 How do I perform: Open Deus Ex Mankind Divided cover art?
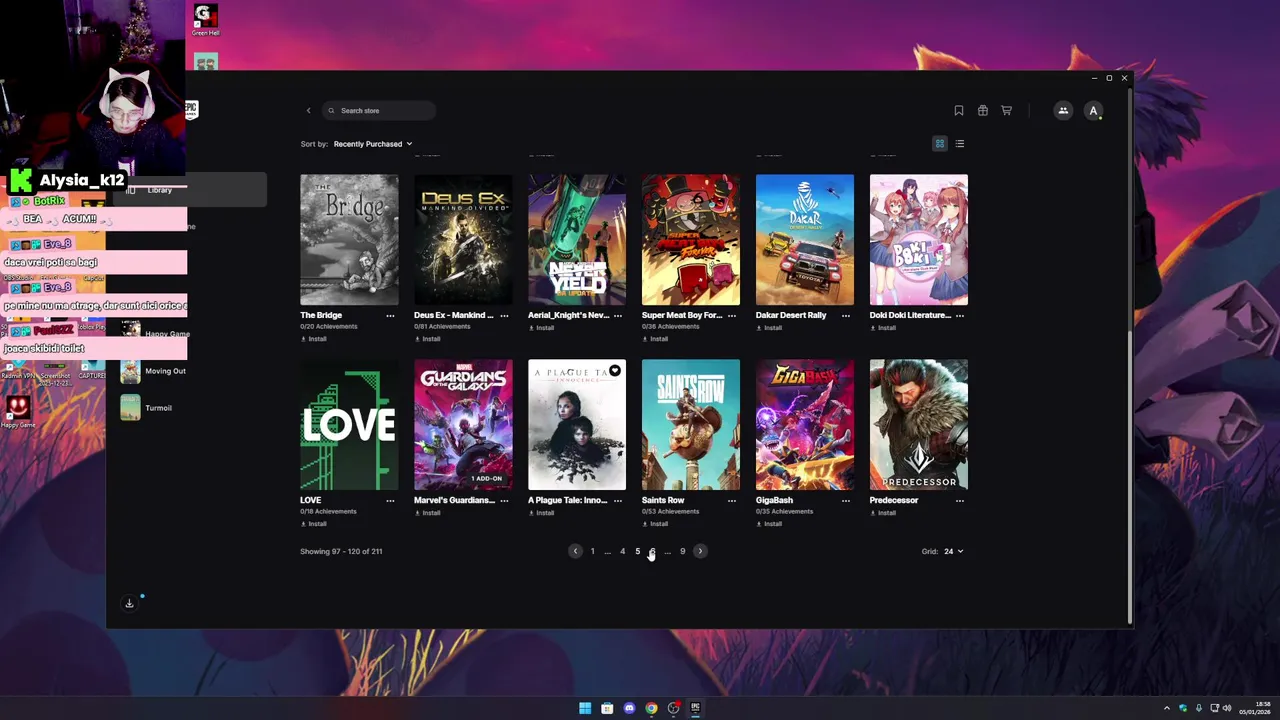coord(463,240)
